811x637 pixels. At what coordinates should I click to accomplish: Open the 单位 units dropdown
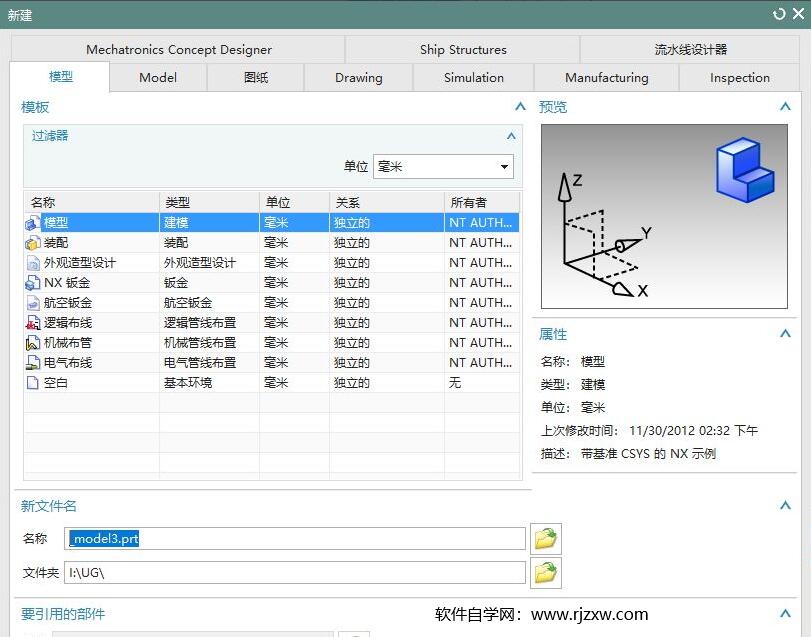[x=443, y=166]
